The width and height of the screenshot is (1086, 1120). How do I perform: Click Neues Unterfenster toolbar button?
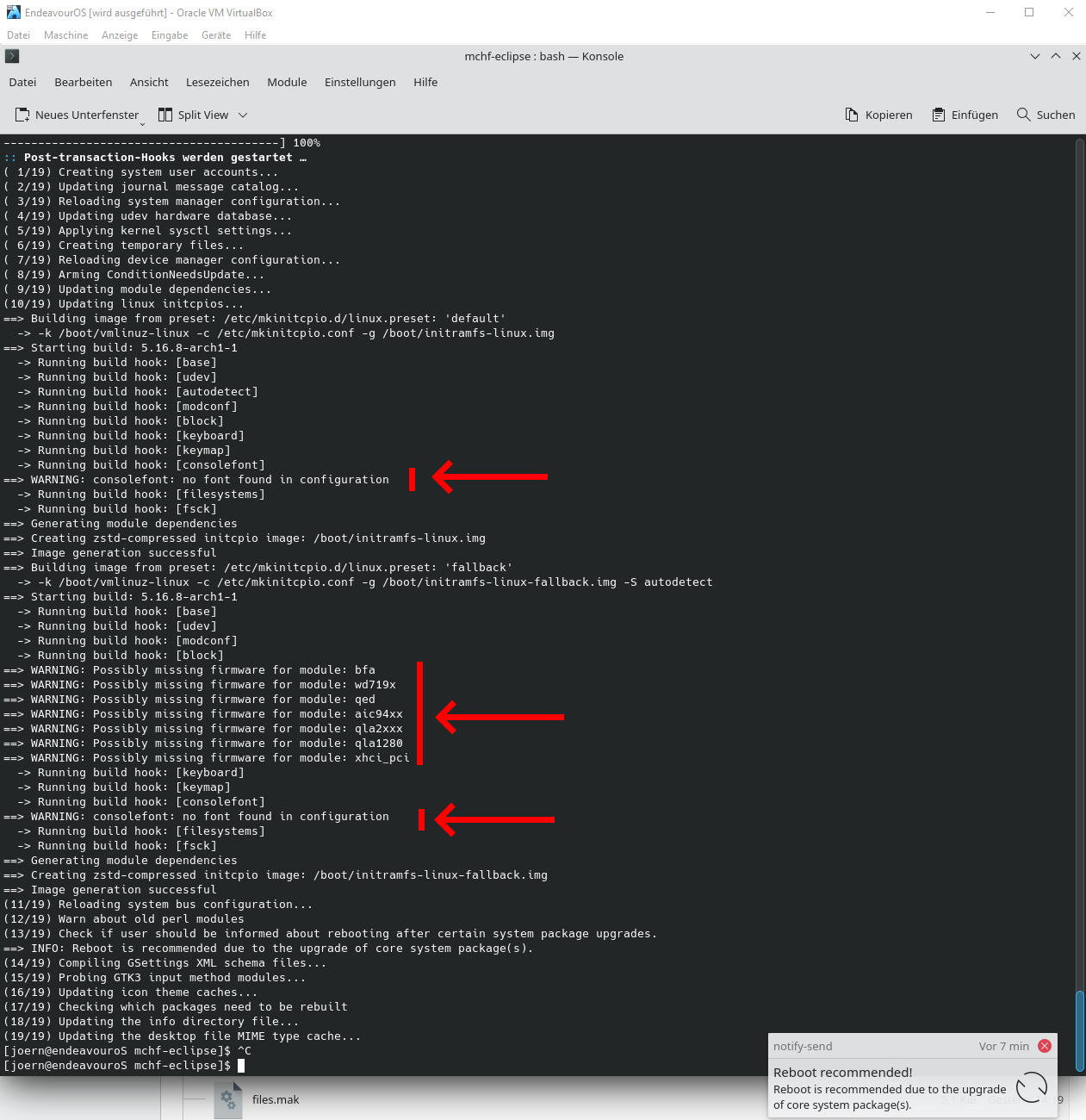click(77, 115)
